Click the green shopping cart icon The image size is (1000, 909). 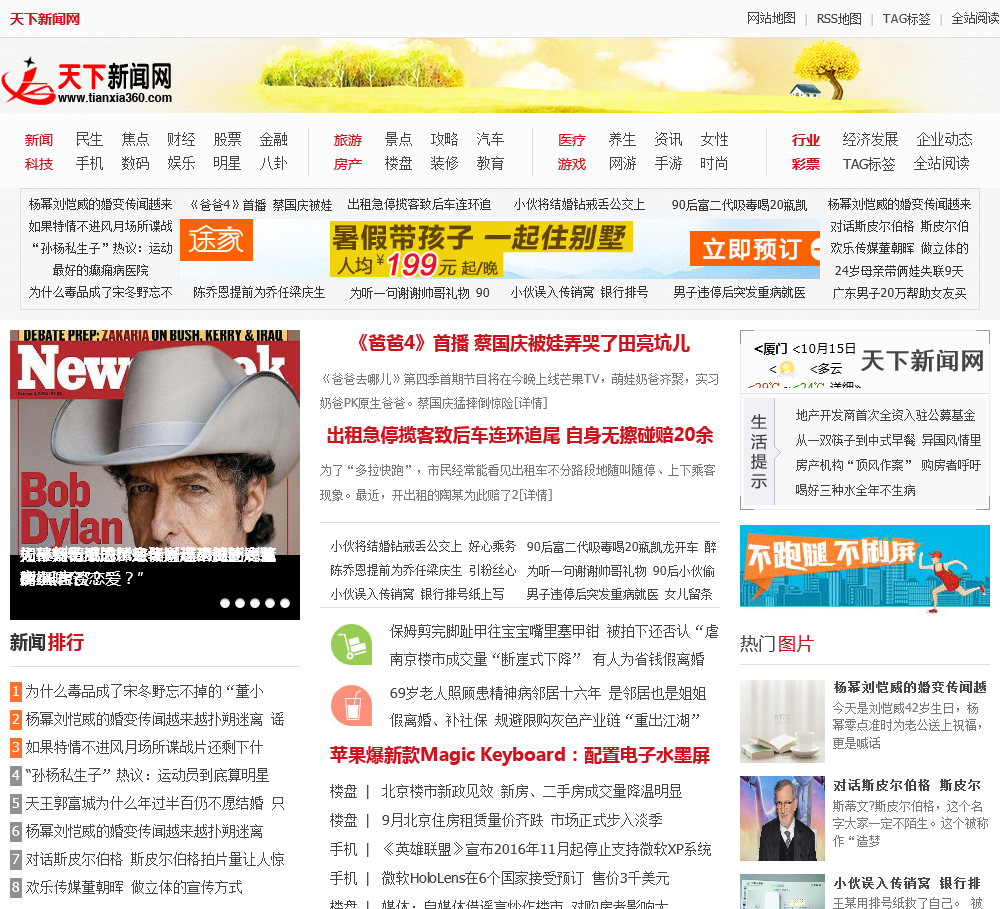[351, 645]
